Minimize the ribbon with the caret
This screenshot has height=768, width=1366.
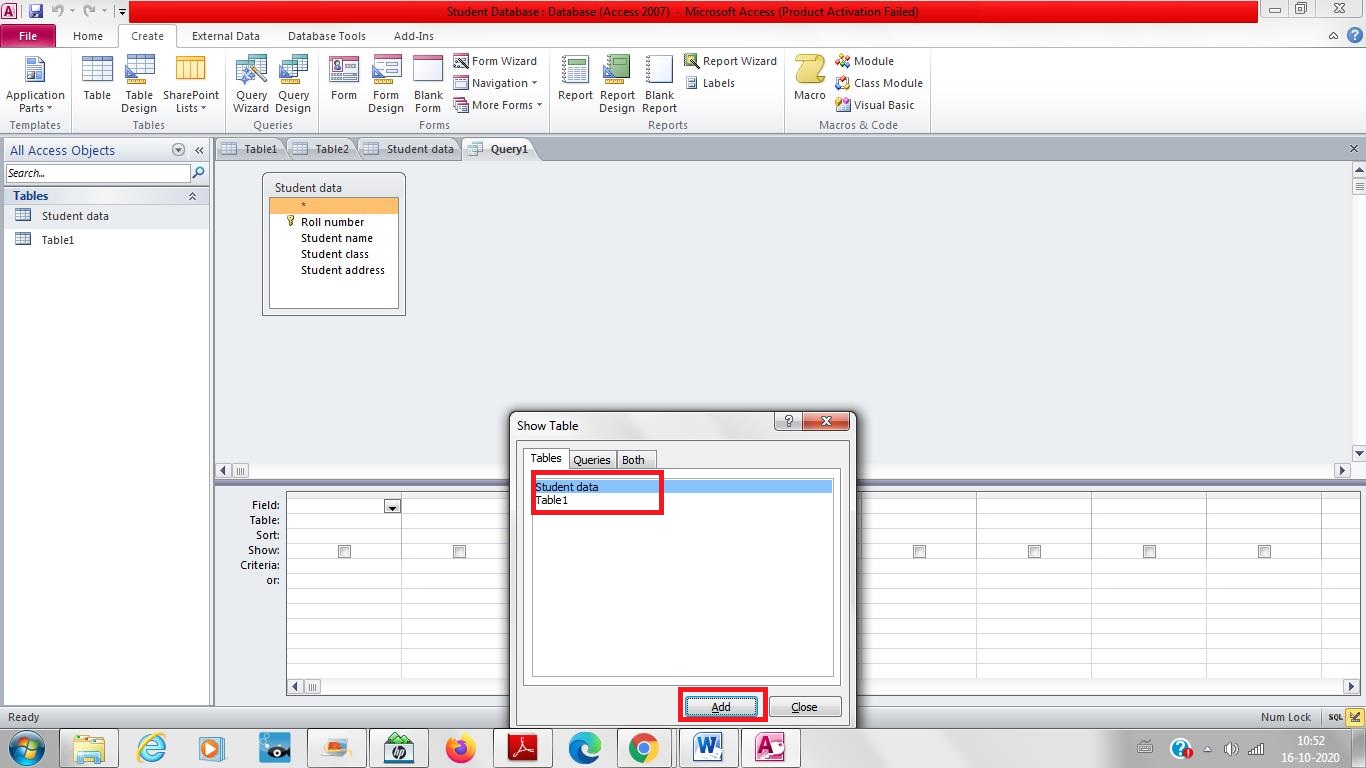tap(1333, 36)
